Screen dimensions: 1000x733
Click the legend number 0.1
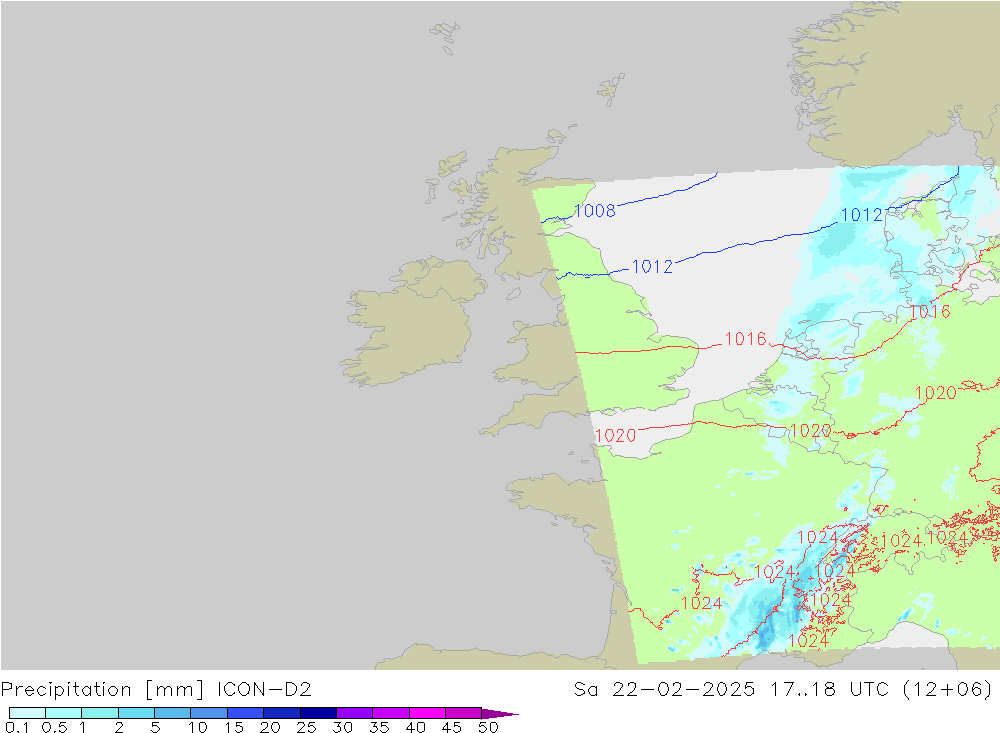[x=17, y=727]
